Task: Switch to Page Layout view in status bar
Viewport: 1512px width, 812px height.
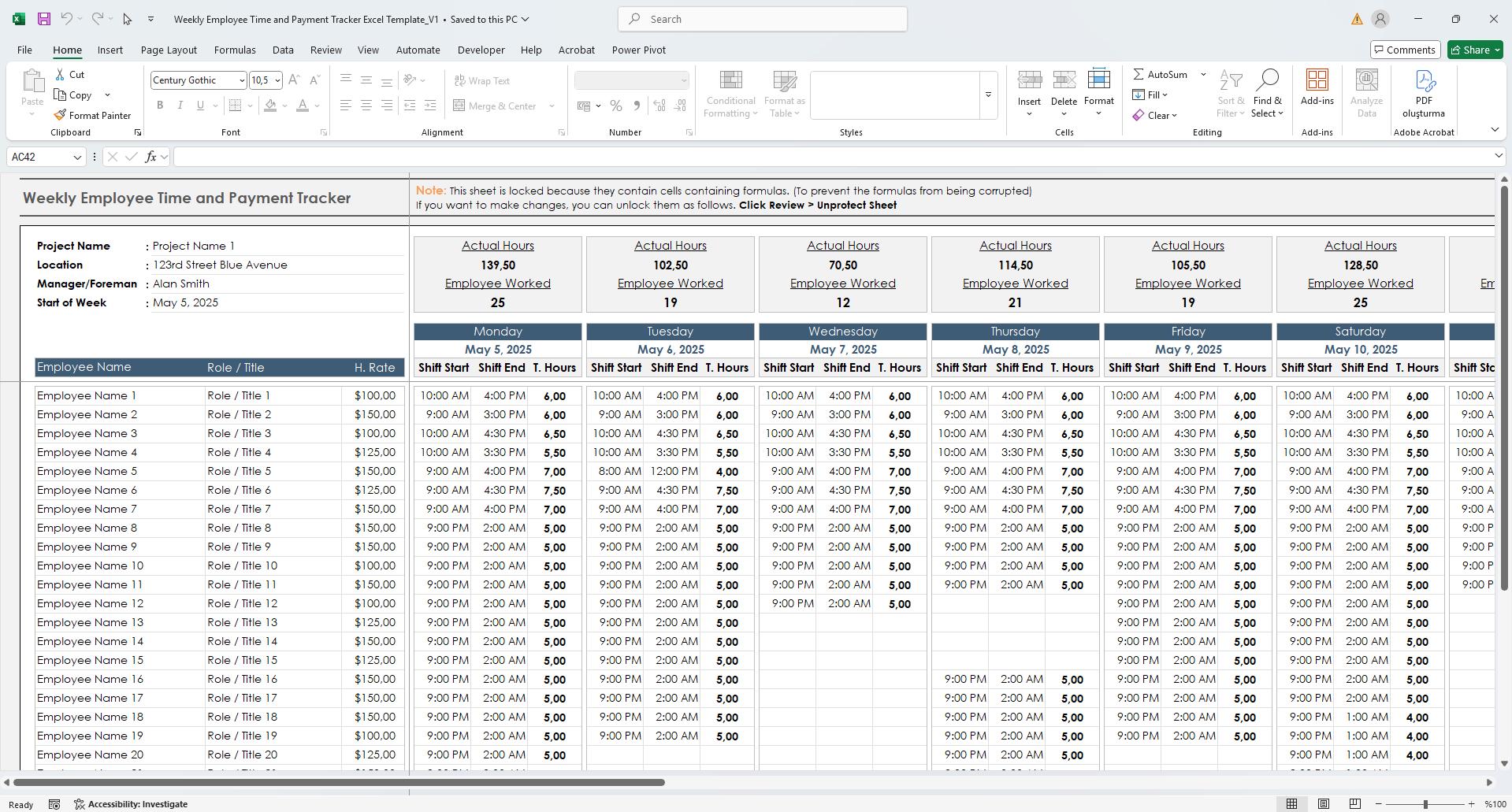Action: [1324, 804]
